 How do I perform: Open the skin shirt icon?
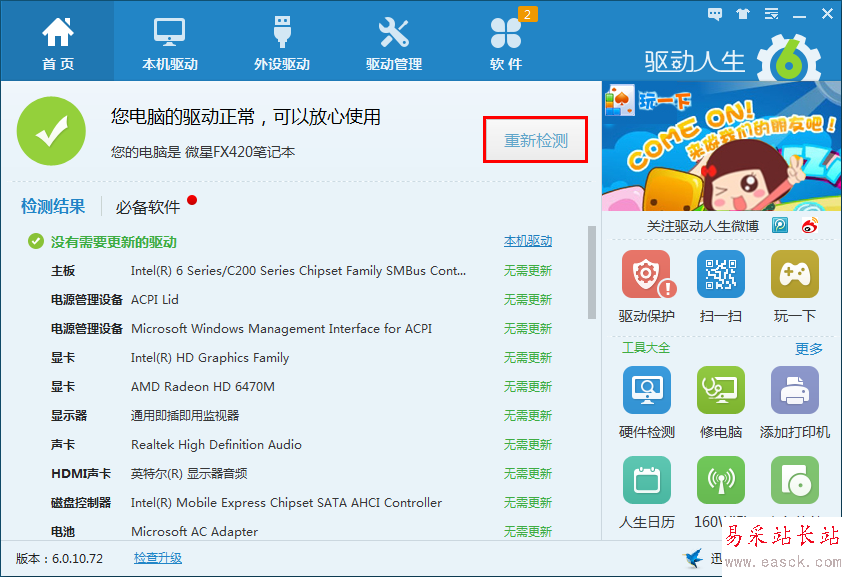click(x=743, y=14)
